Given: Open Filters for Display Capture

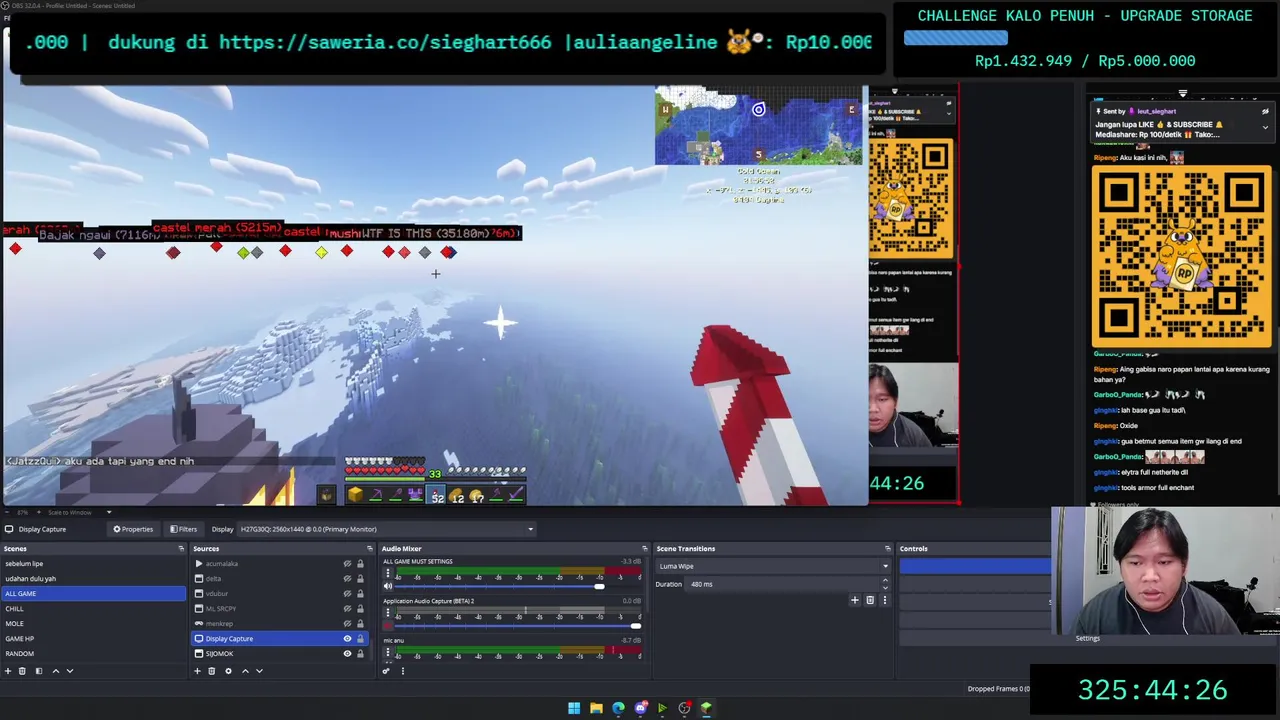Looking at the screenshot, I should pos(183,529).
